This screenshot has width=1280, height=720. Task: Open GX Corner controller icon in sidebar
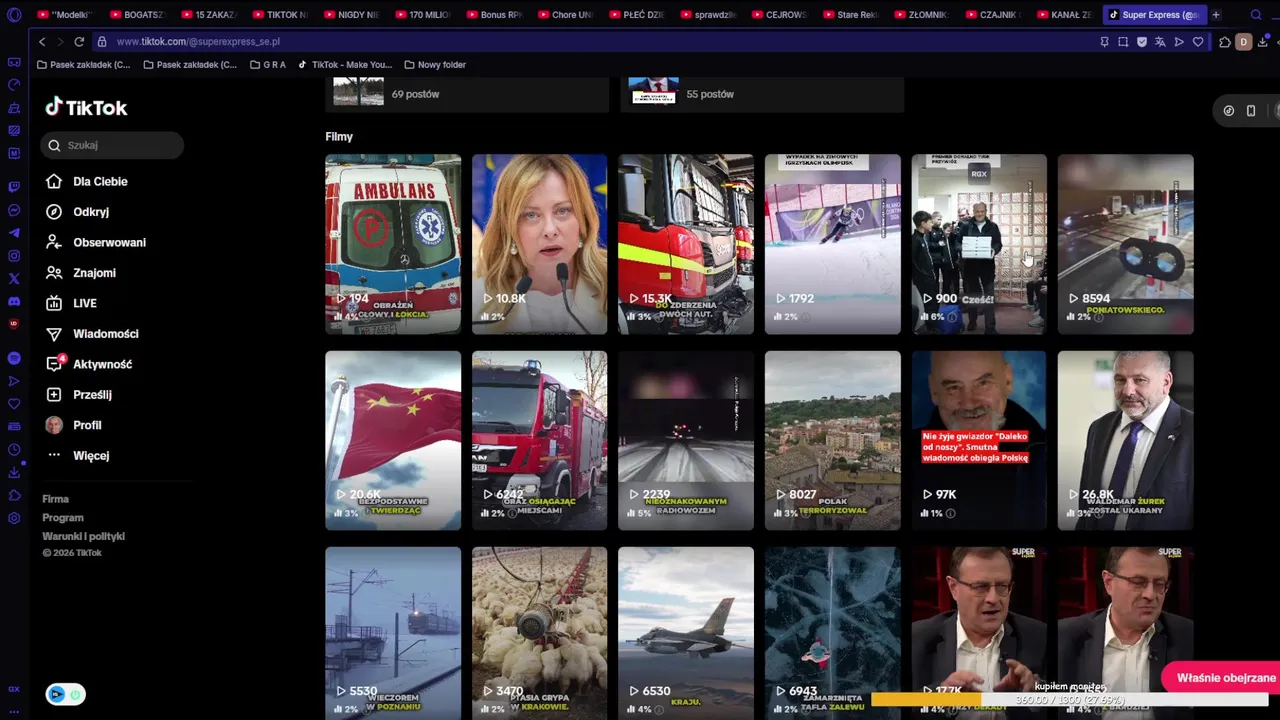[14, 62]
